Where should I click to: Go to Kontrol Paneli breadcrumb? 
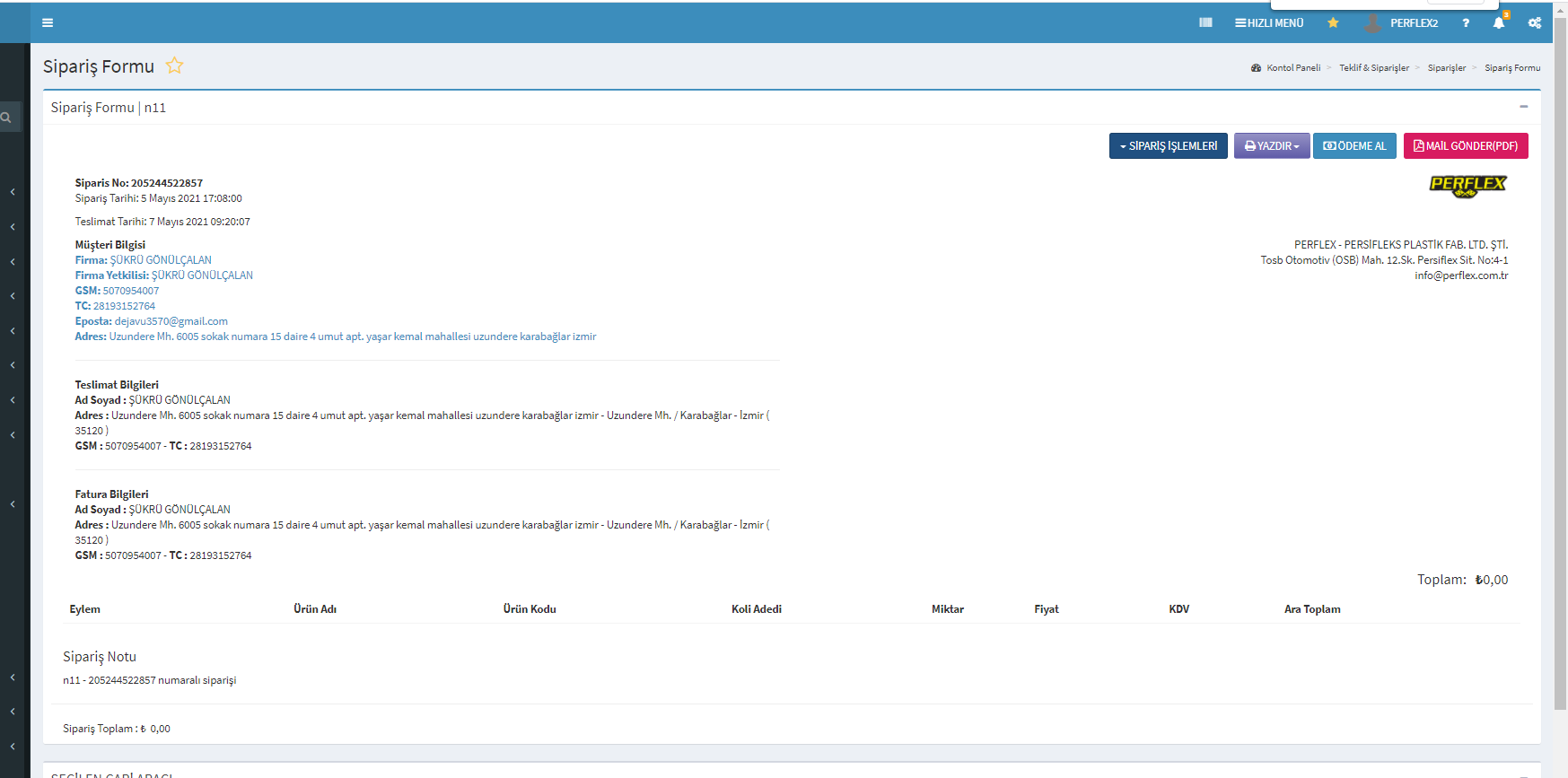pyautogui.click(x=1292, y=68)
